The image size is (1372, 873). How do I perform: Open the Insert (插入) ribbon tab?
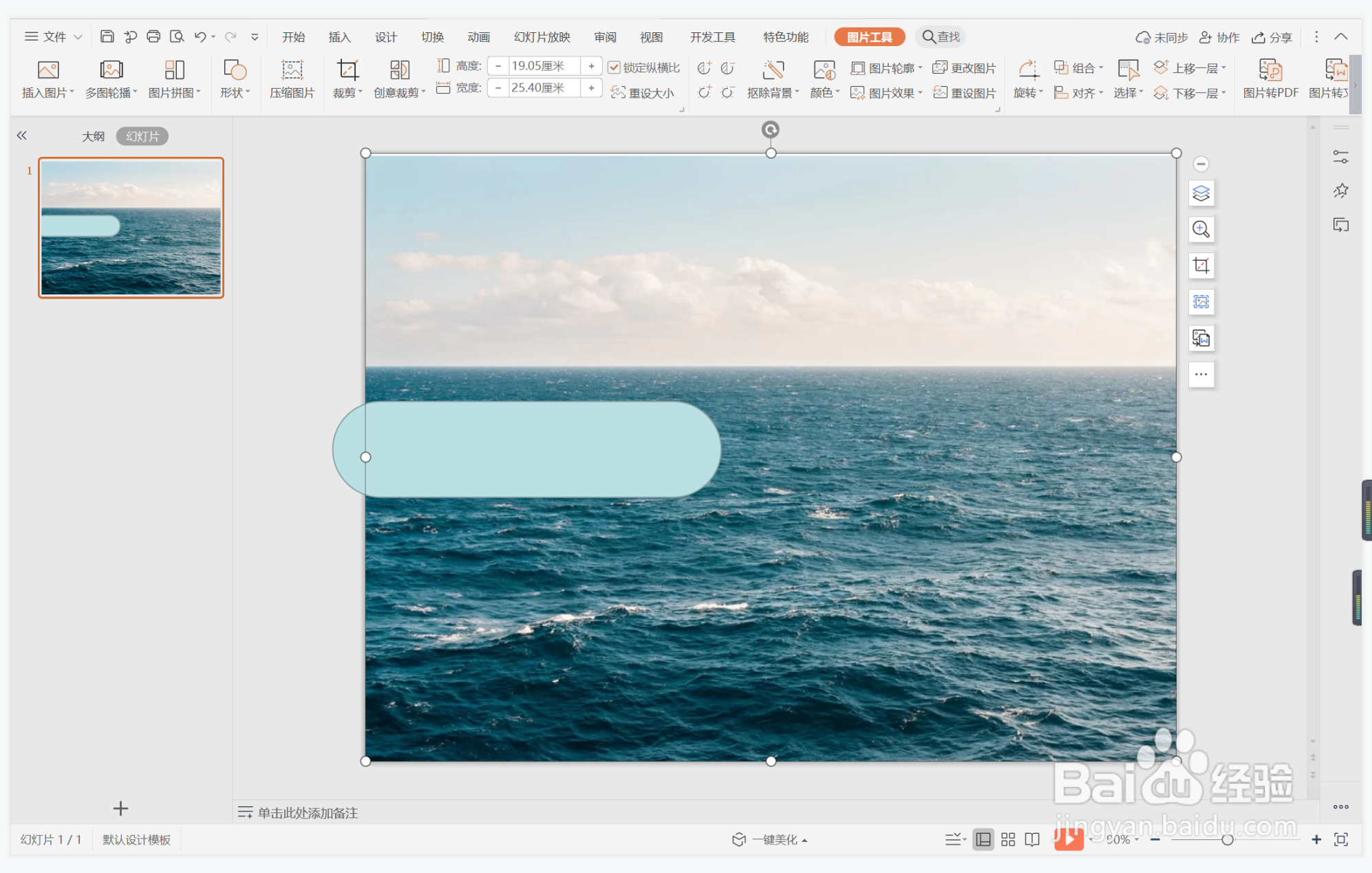click(x=339, y=36)
